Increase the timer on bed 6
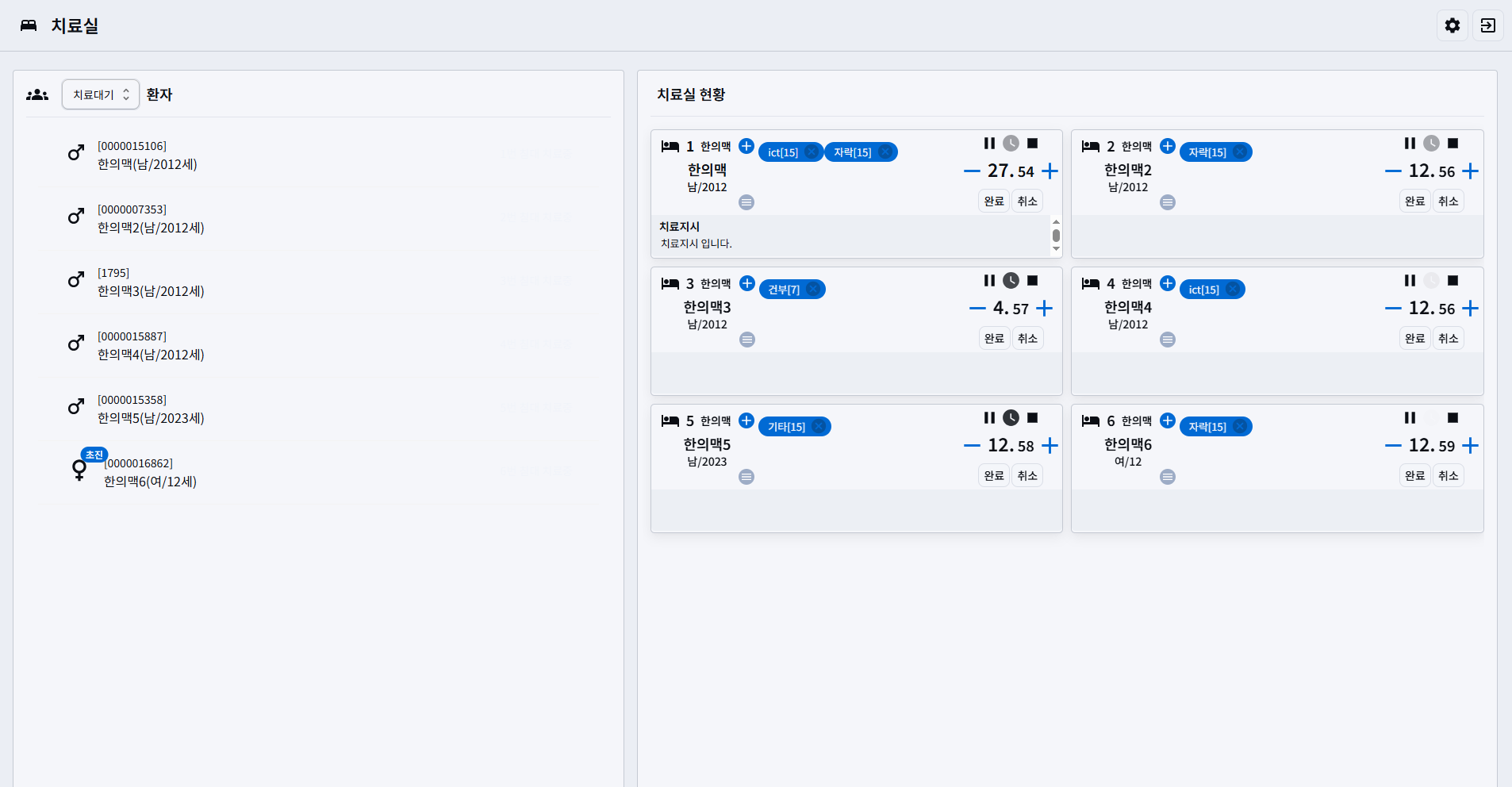Viewport: 1512px width, 787px height. [1470, 446]
